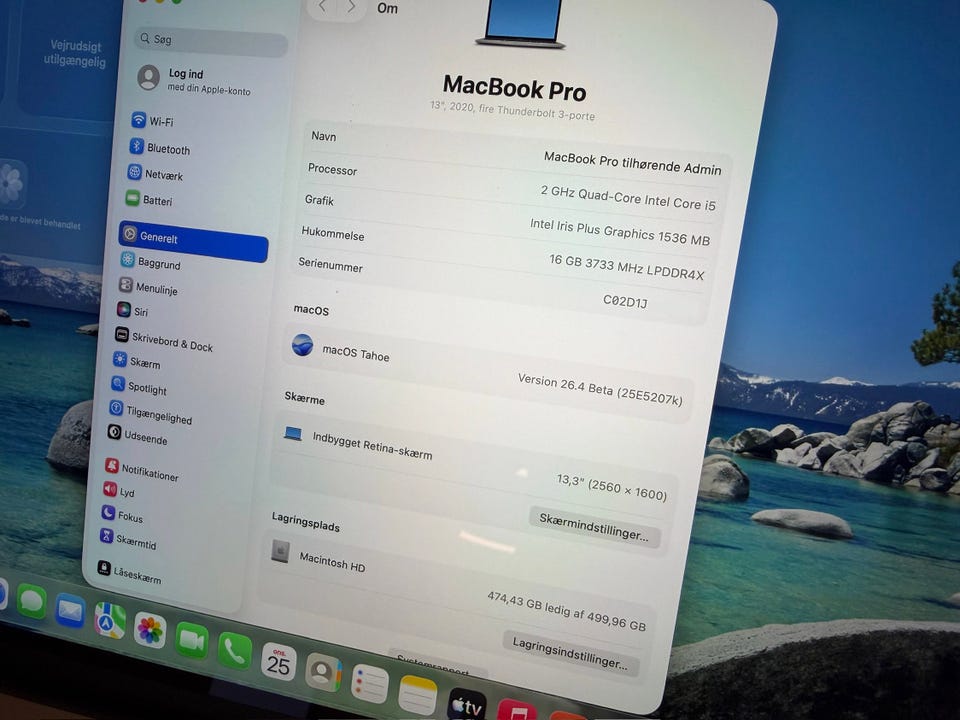Click the Vejrudsigt utilgængelig weather widget

tap(75, 53)
